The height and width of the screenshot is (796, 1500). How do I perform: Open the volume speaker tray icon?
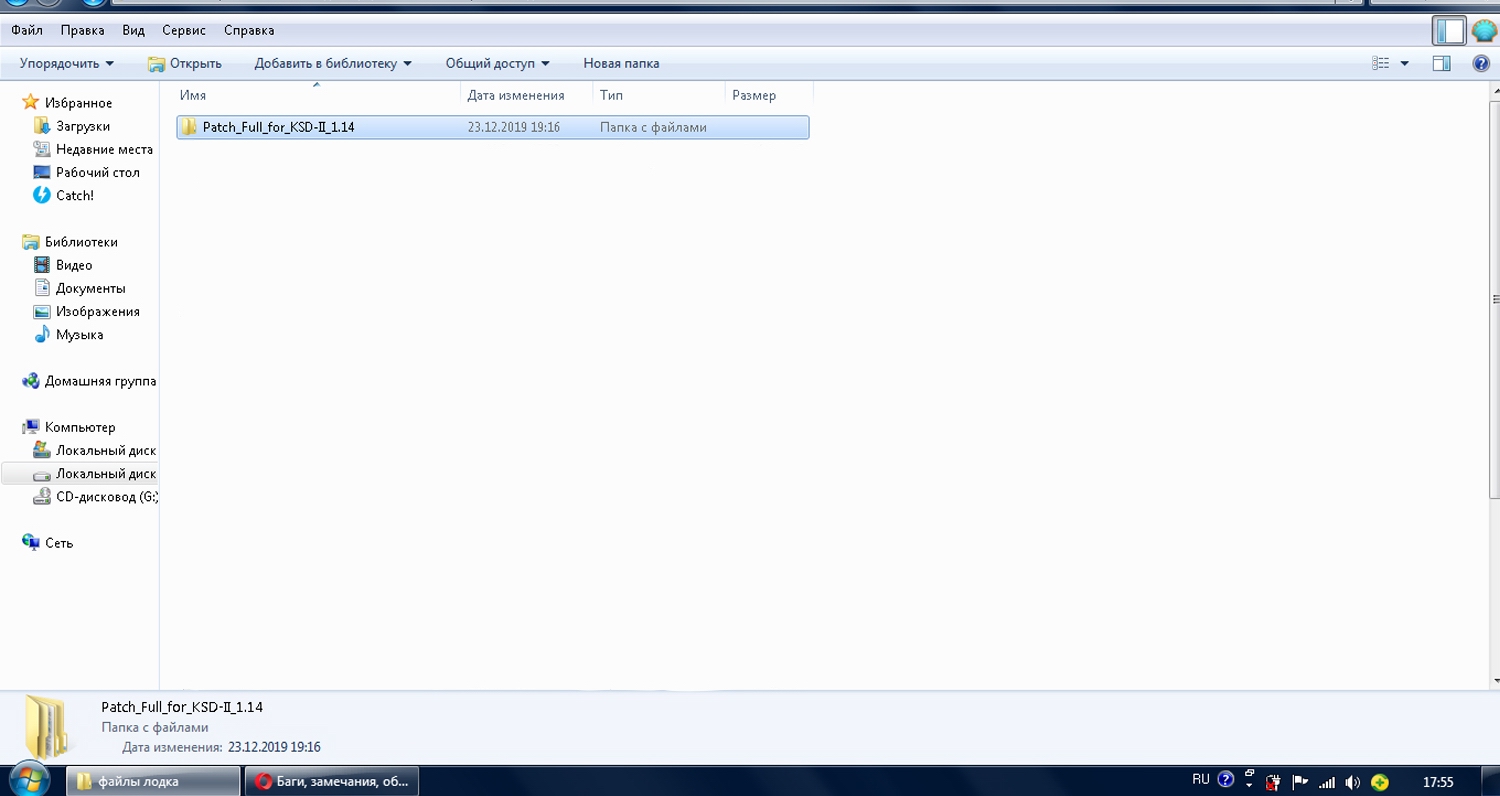click(1353, 782)
